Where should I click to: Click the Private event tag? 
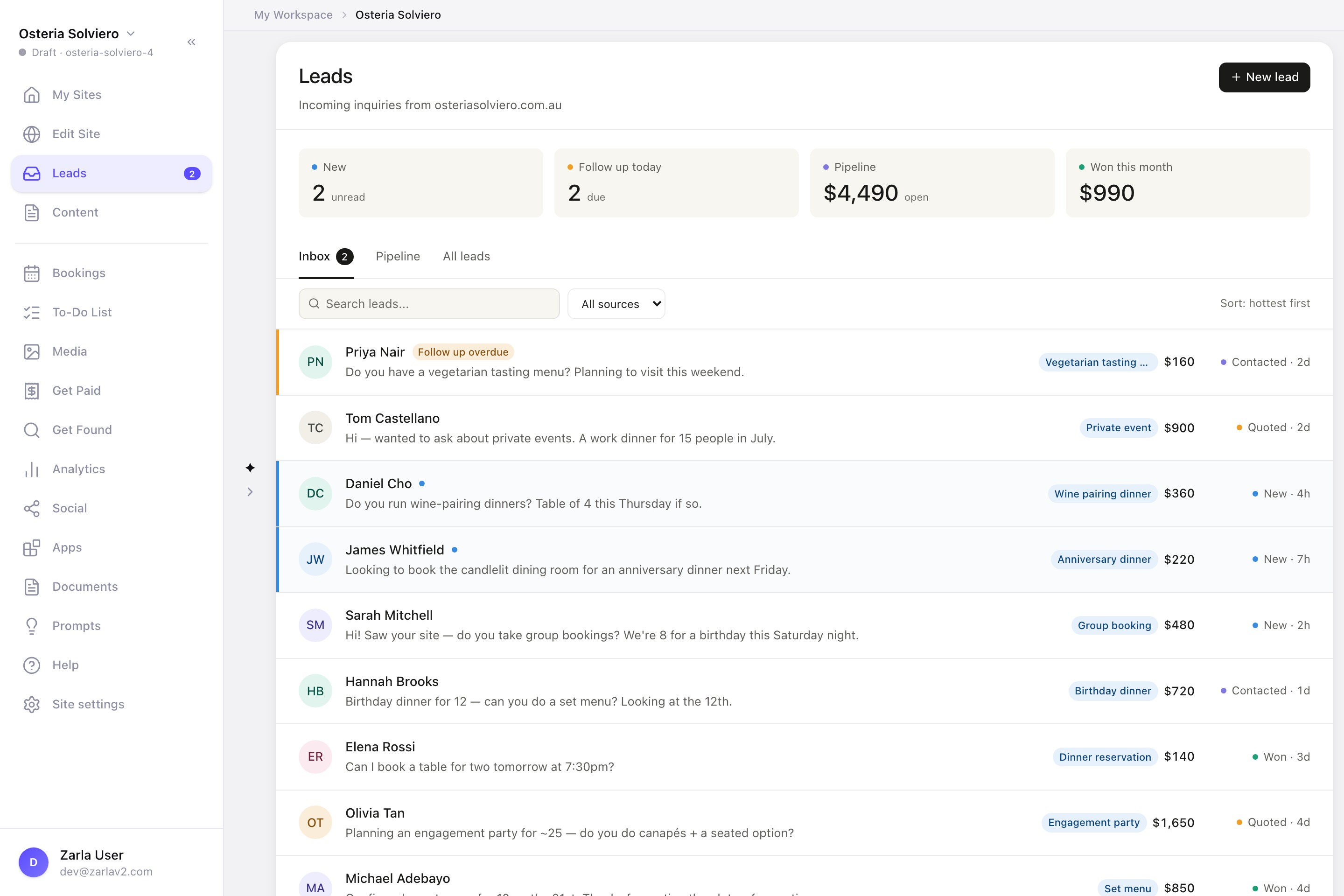(1118, 427)
